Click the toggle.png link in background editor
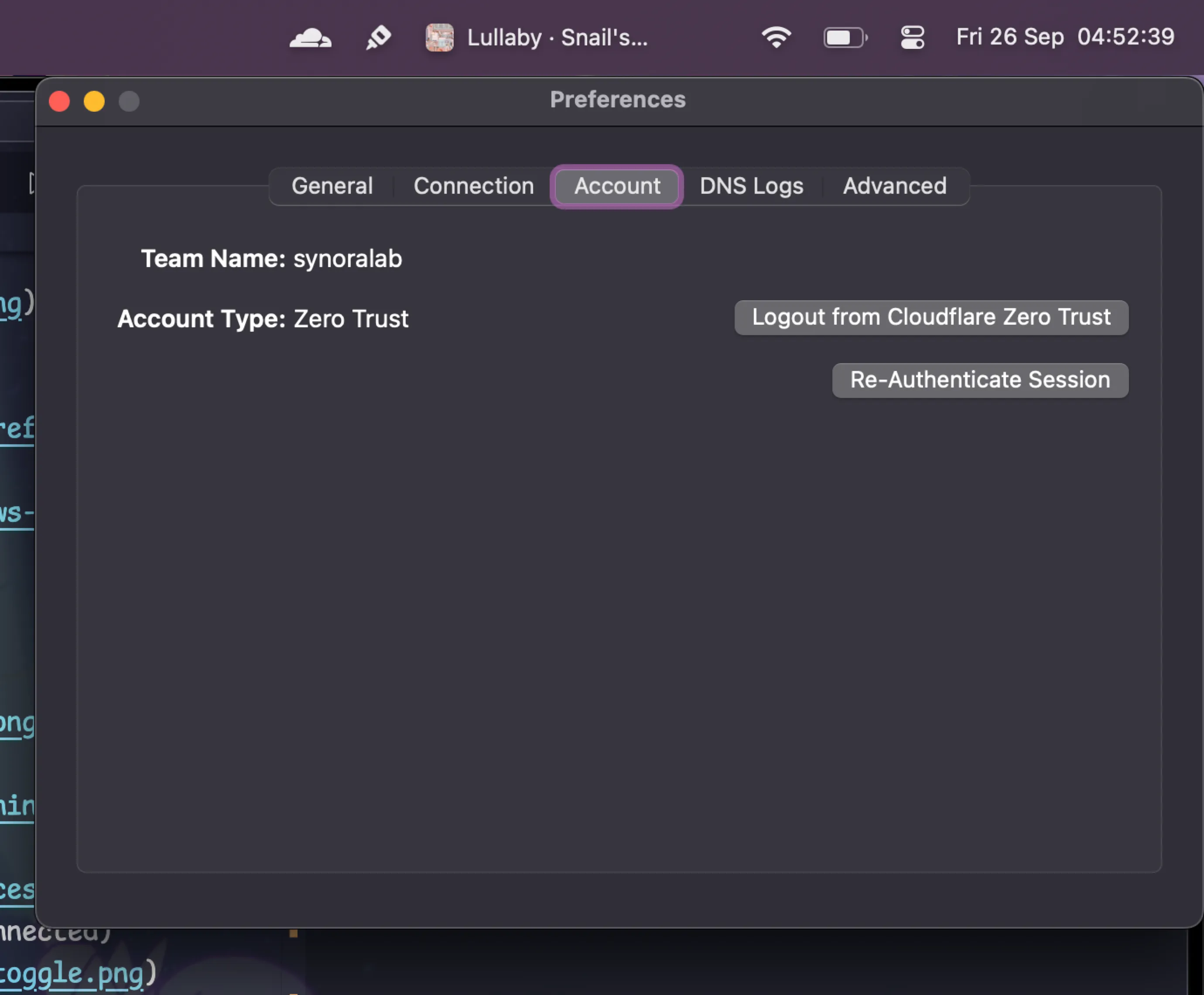 coord(72,974)
